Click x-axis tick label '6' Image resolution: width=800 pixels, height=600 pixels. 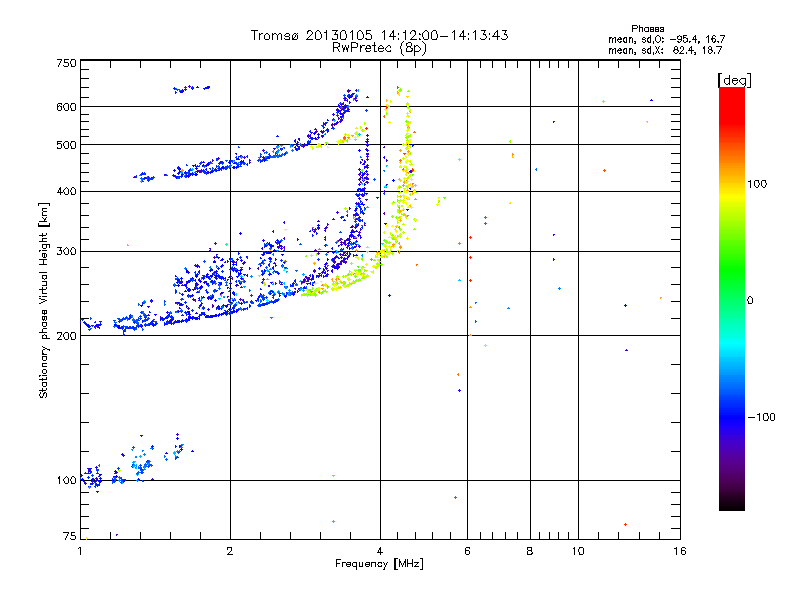point(467,551)
